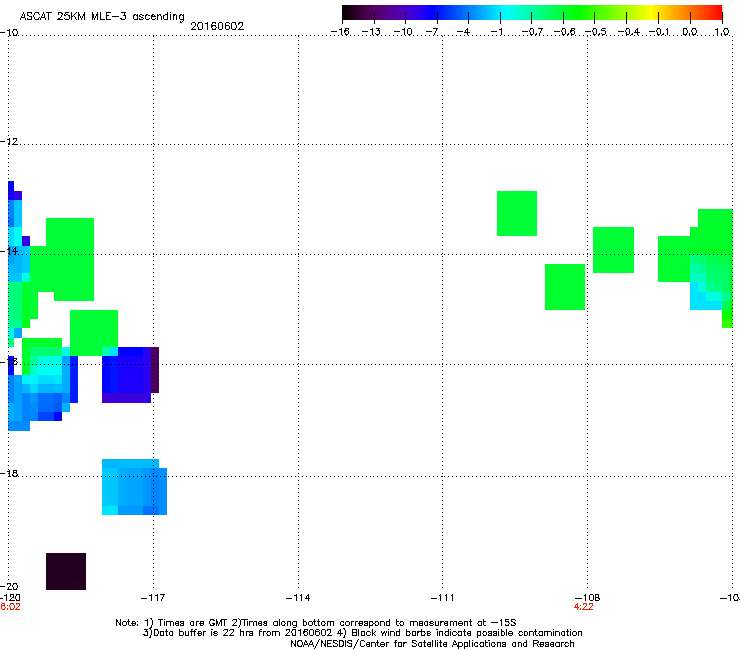Click the -18 latitude axis label
740x650 pixels.
pyautogui.click(x=9, y=473)
